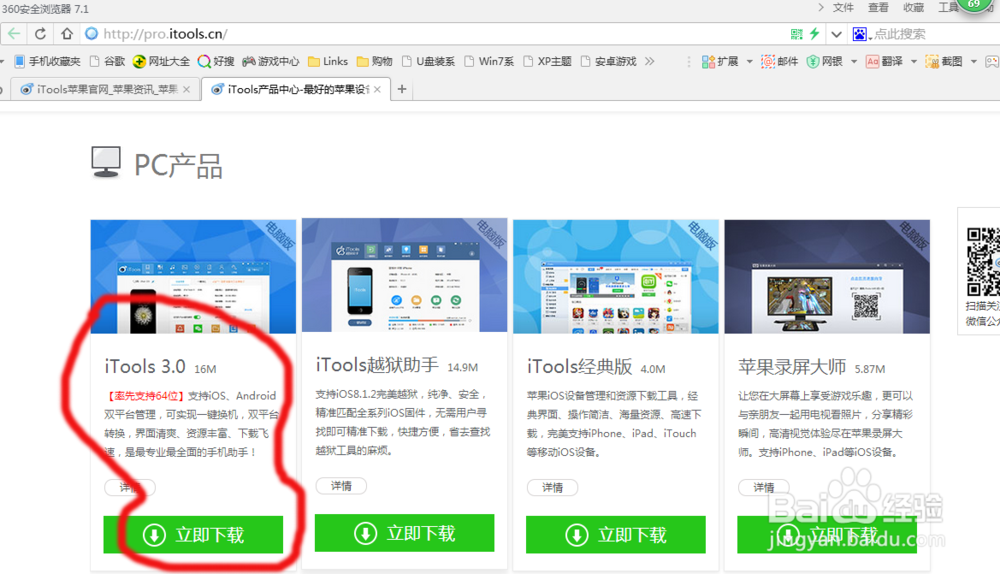1000x574 pixels.
Task: Open the Baidu search engine selector
Action: click(861, 34)
